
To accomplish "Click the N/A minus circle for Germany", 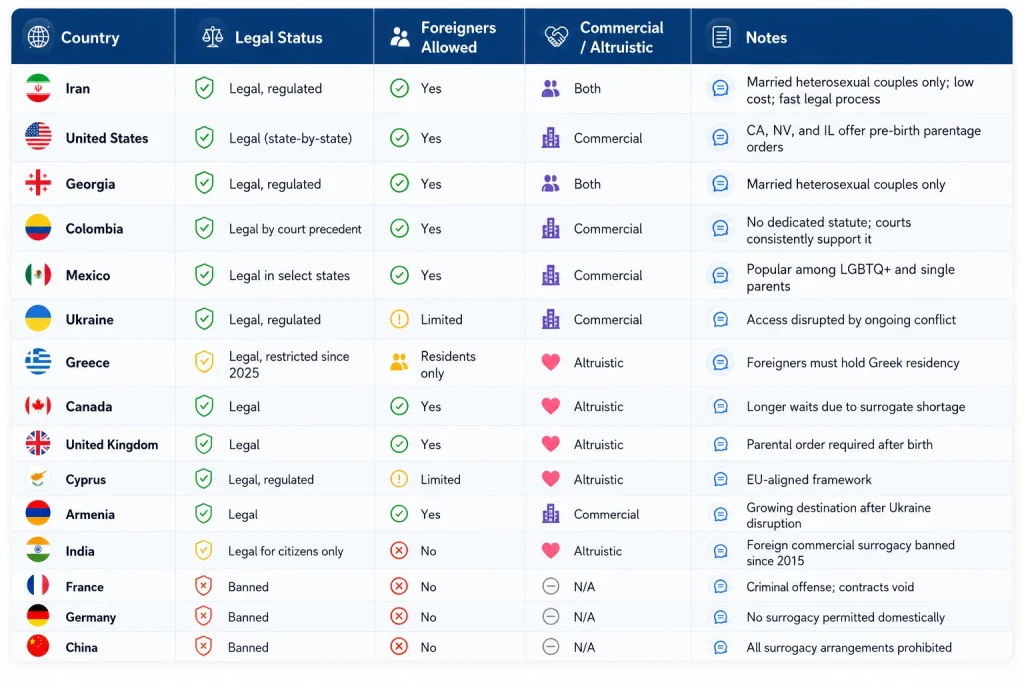I will tap(551, 616).
